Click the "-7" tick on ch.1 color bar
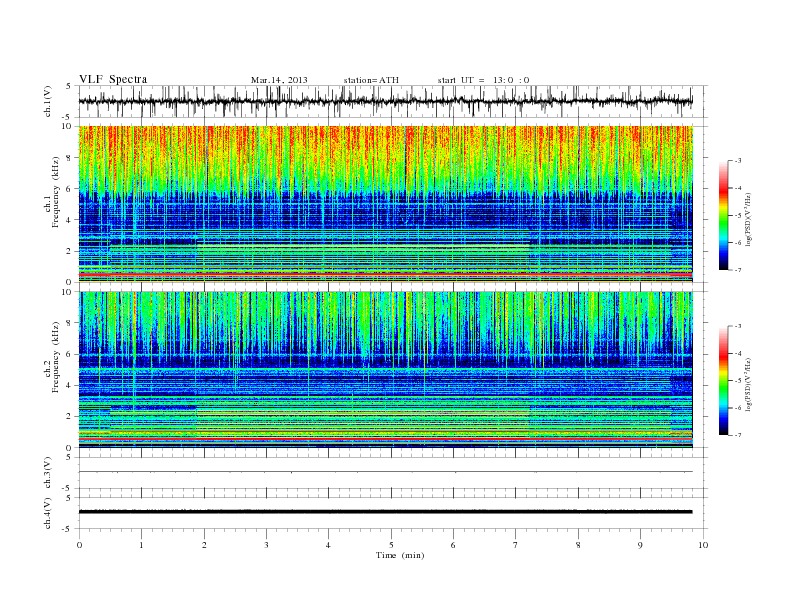Viewport: 792px width, 612px height. pyautogui.click(x=738, y=270)
